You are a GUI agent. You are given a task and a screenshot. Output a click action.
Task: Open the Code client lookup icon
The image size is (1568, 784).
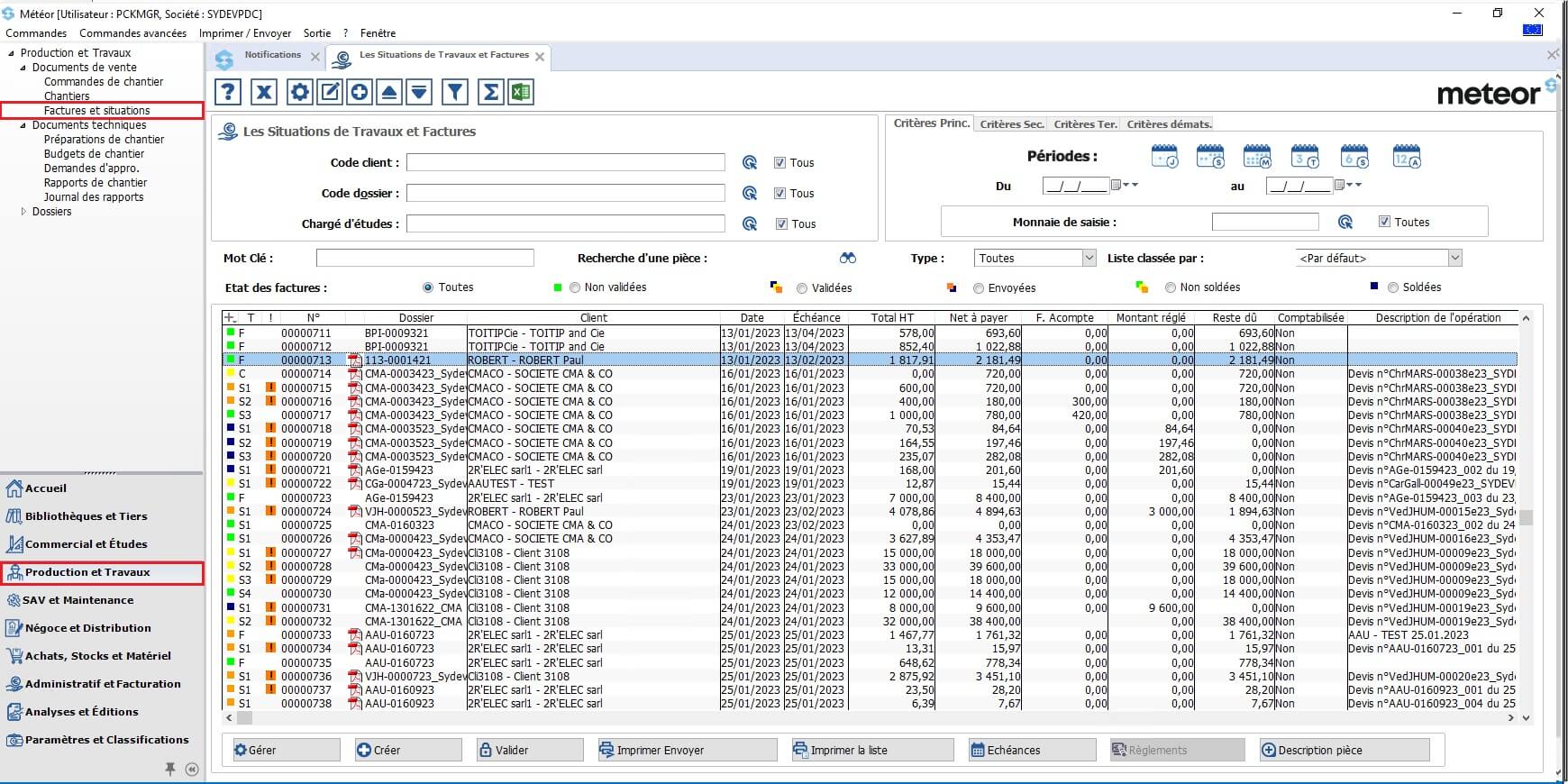click(749, 163)
